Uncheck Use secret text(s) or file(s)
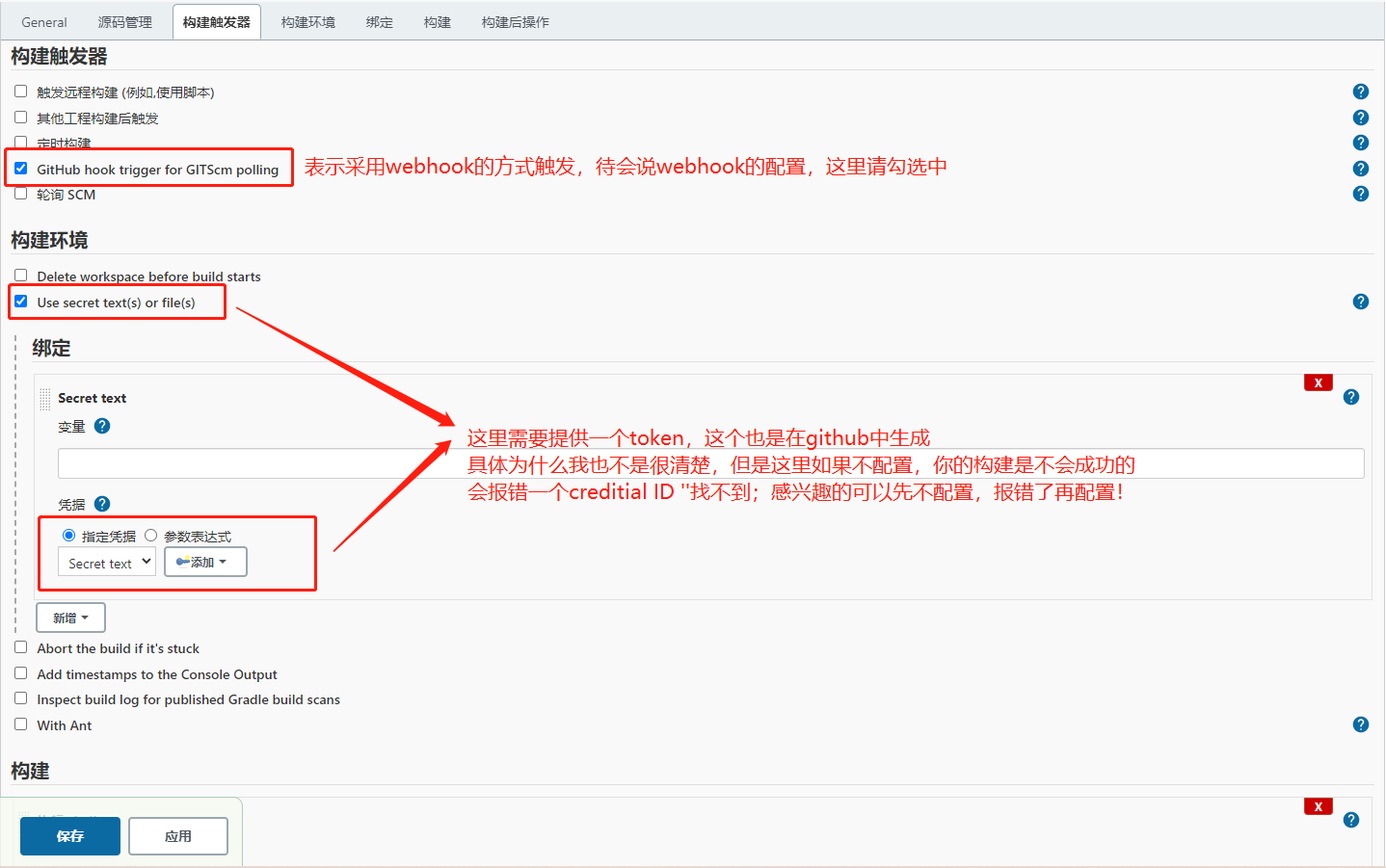 [x=21, y=302]
